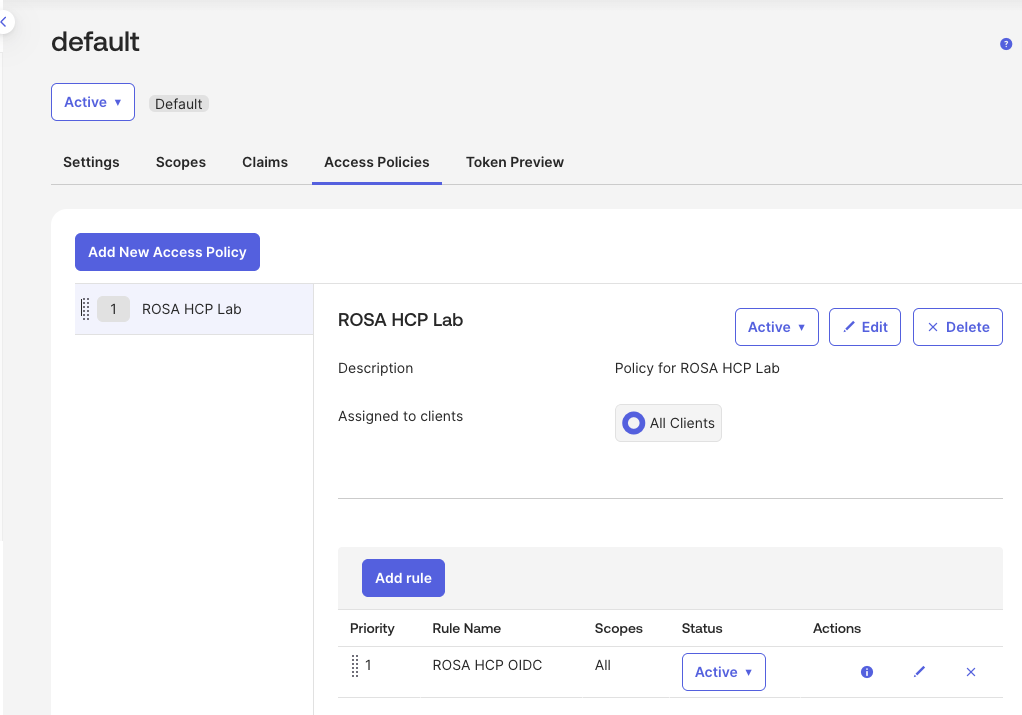
Task: Click the Edit policy button
Action: coord(865,327)
